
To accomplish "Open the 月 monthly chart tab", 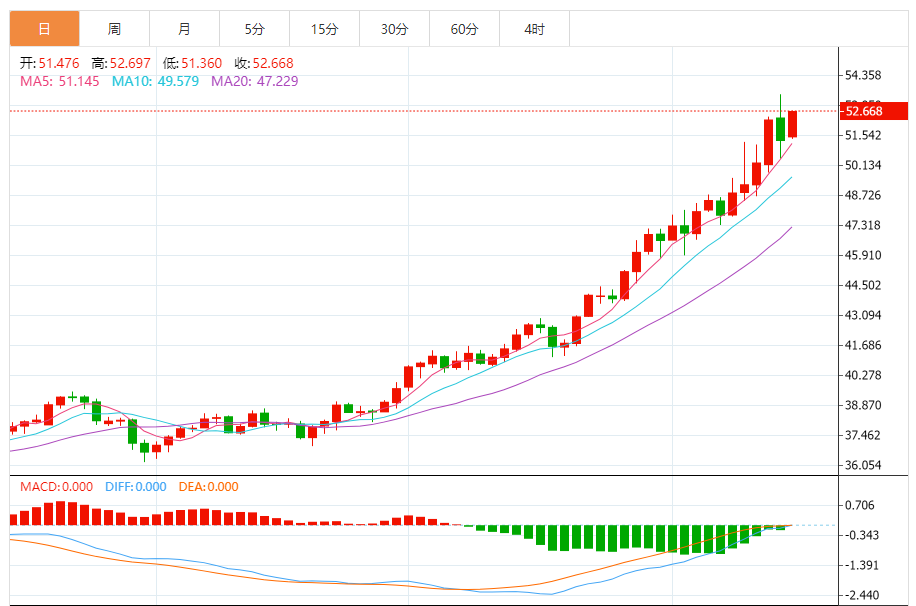I will coord(184,29).
